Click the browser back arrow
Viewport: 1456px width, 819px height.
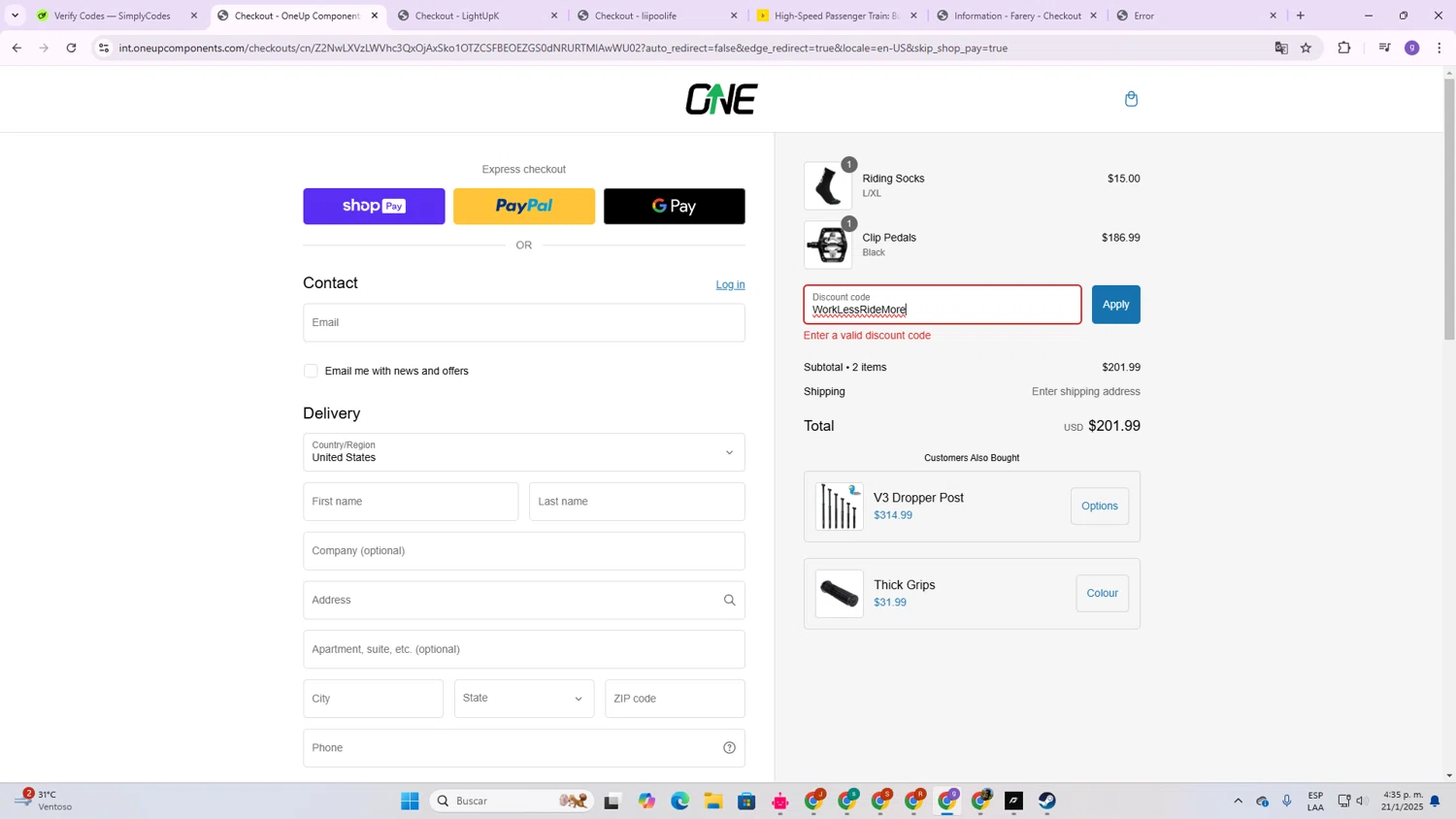point(17,48)
